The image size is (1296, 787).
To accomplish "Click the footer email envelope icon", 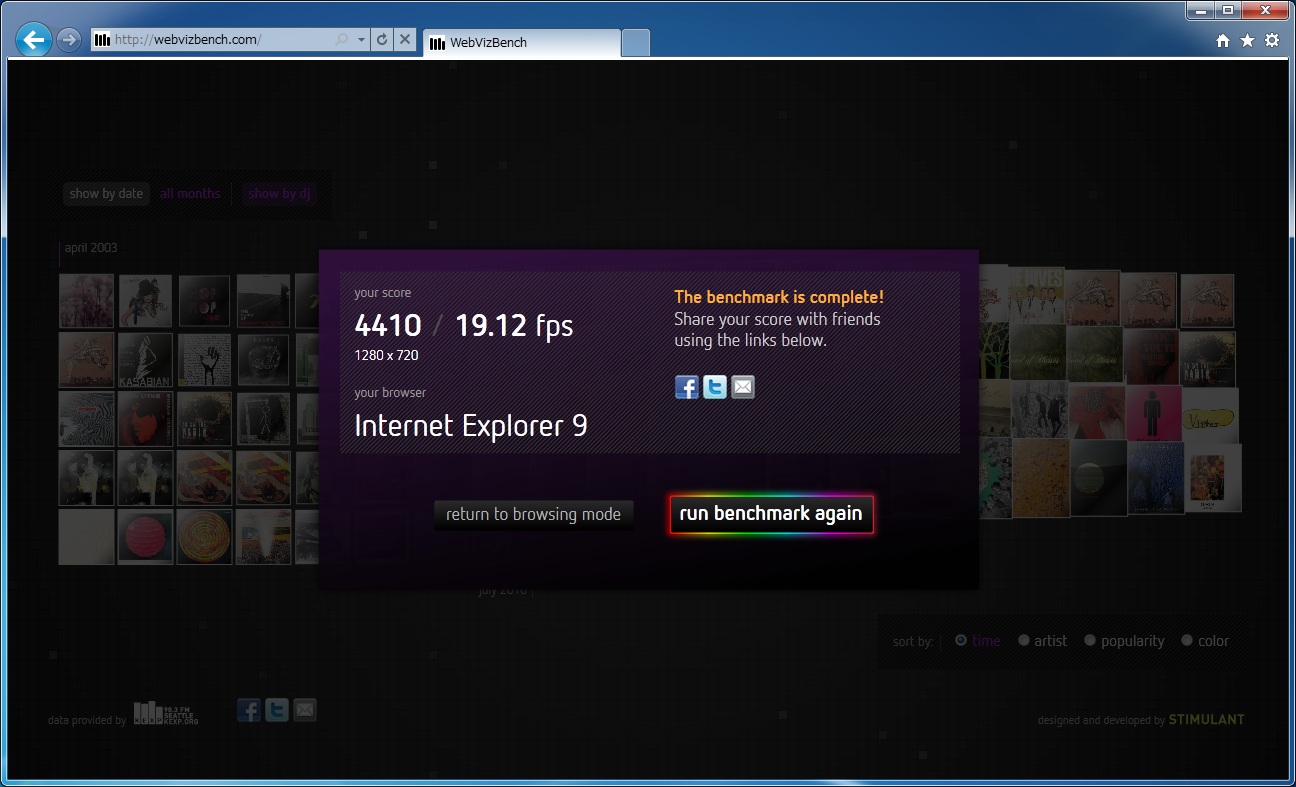I will pos(305,710).
